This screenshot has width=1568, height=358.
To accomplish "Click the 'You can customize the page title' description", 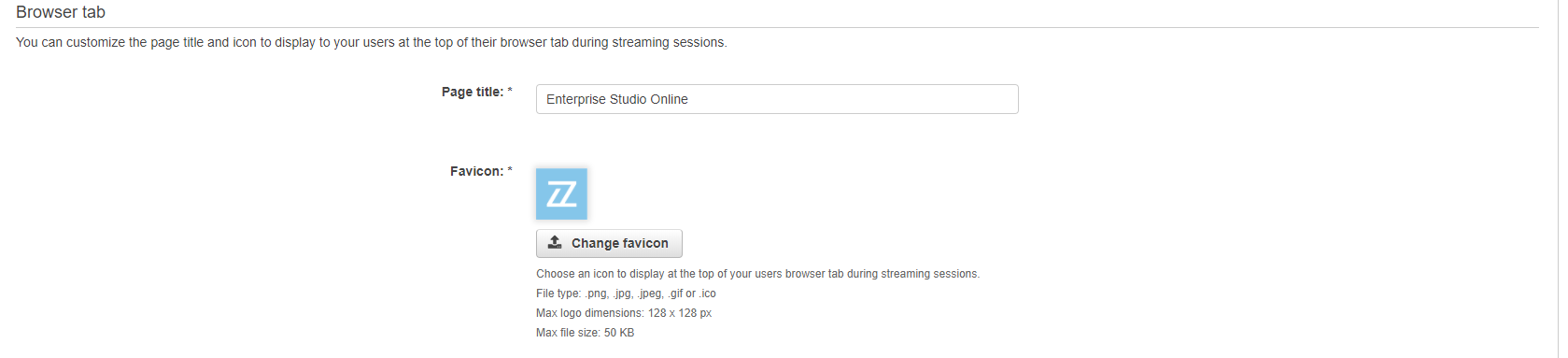I will point(372,42).
